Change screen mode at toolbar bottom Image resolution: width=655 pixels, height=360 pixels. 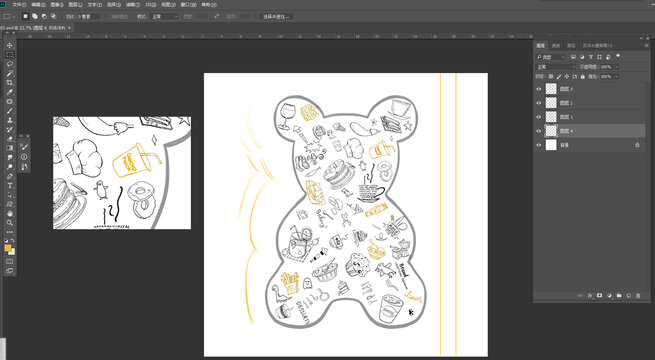(10, 271)
